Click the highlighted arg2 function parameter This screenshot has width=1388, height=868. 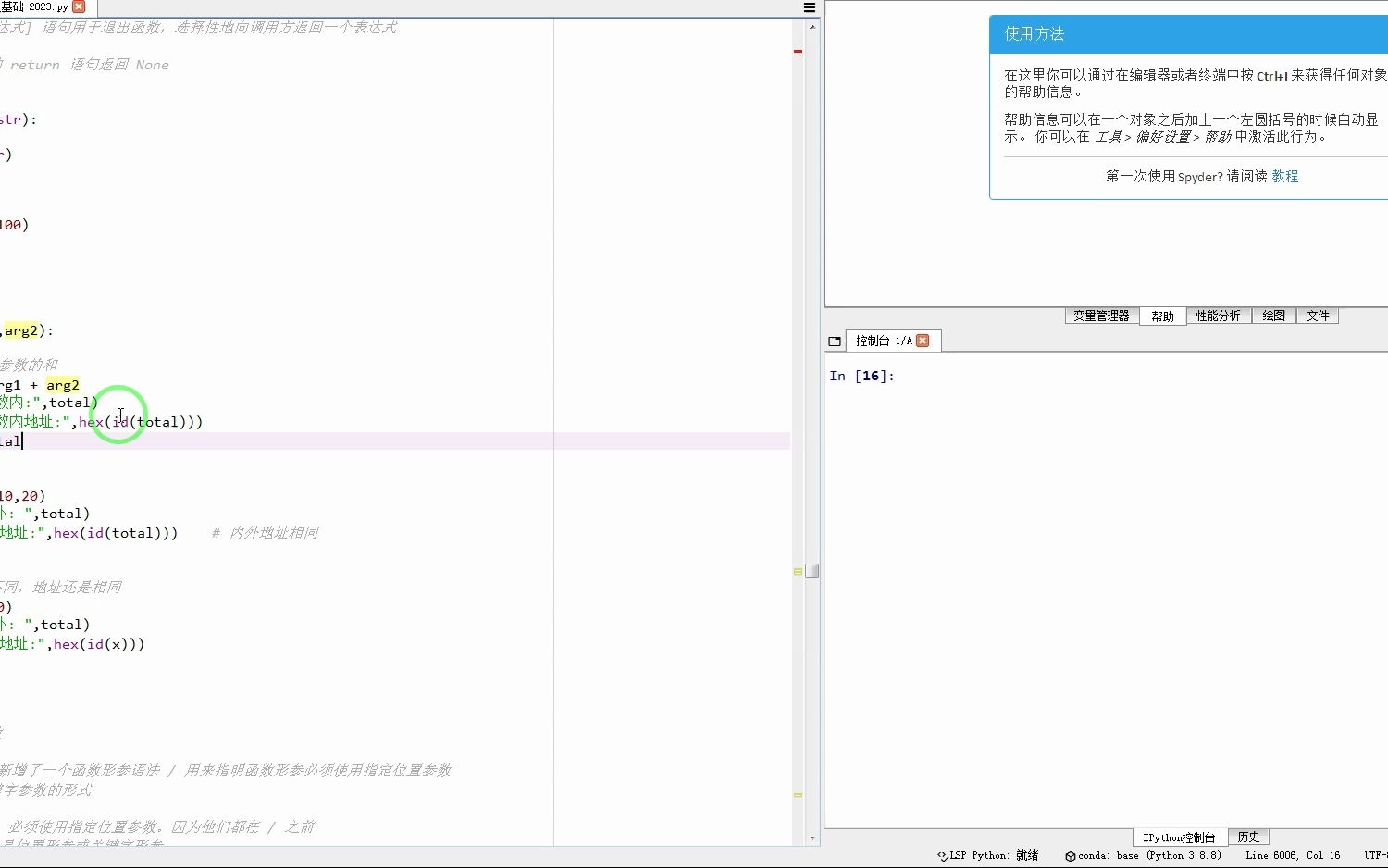pos(21,330)
